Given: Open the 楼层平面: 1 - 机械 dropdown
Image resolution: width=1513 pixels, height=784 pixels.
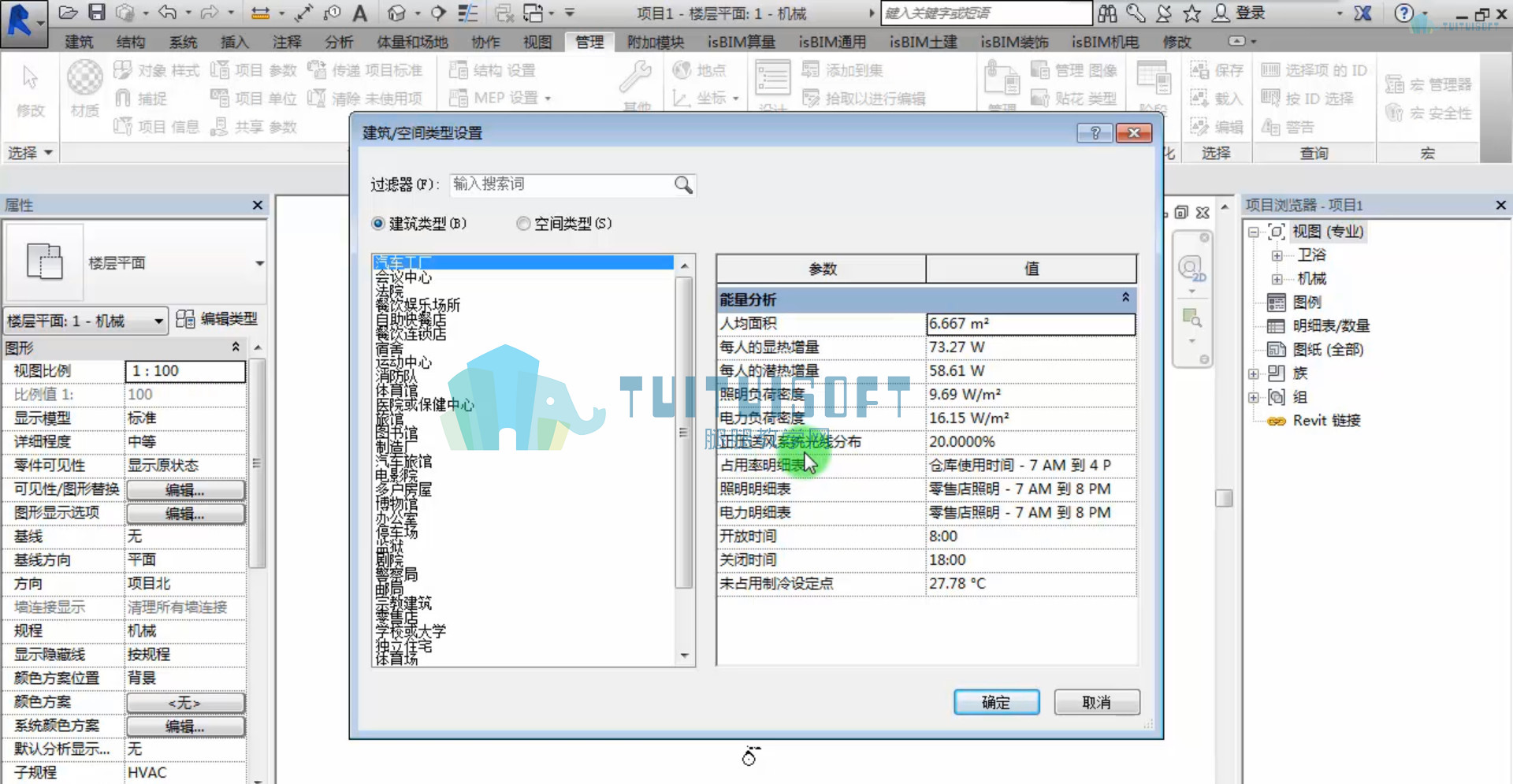Looking at the screenshot, I should pos(86,321).
